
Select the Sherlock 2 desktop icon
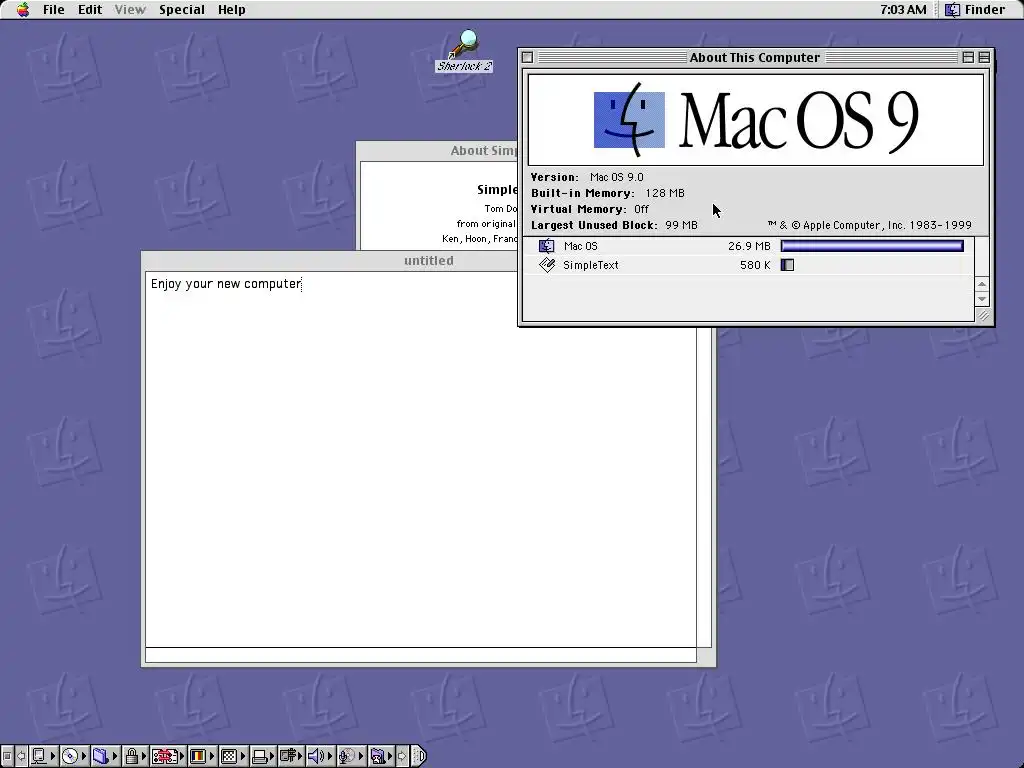coord(464,51)
